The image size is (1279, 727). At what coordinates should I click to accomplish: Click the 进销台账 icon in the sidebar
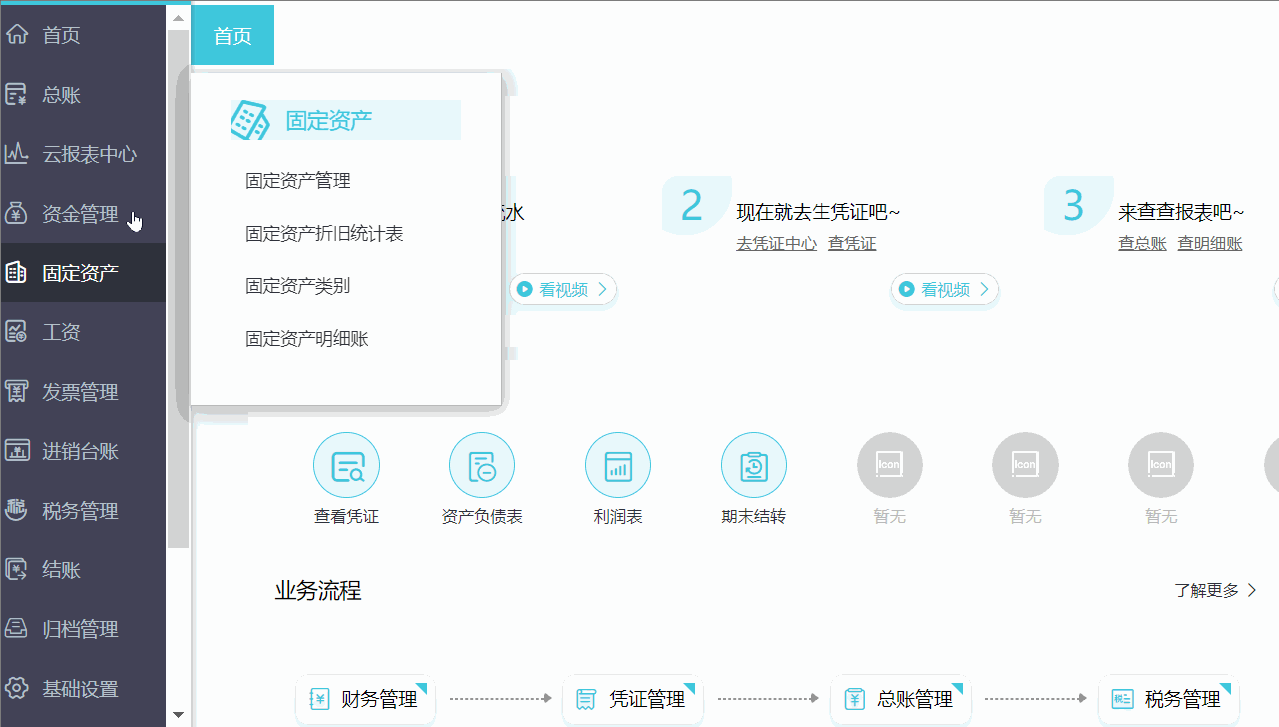pyautogui.click(x=17, y=451)
